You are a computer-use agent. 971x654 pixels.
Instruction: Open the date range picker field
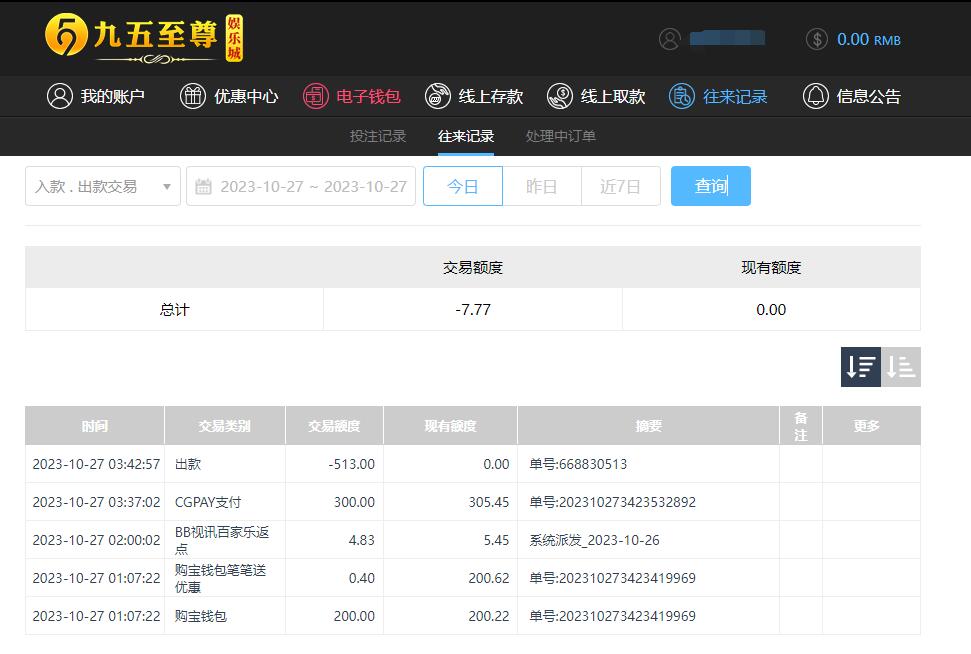(312, 186)
